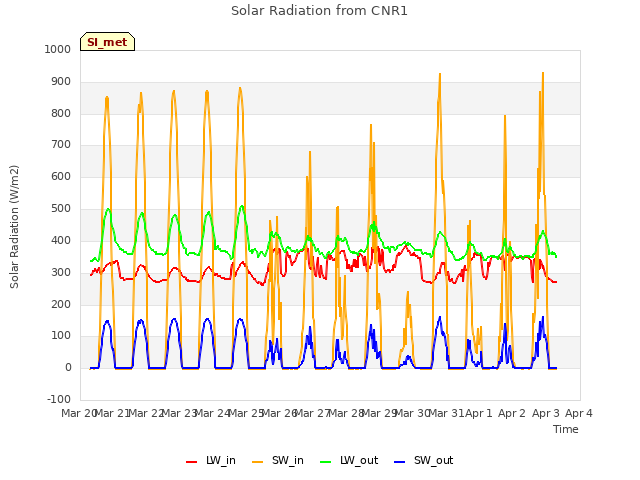
Task: Click the -100 y-axis tick label
Action: (x=59, y=399)
